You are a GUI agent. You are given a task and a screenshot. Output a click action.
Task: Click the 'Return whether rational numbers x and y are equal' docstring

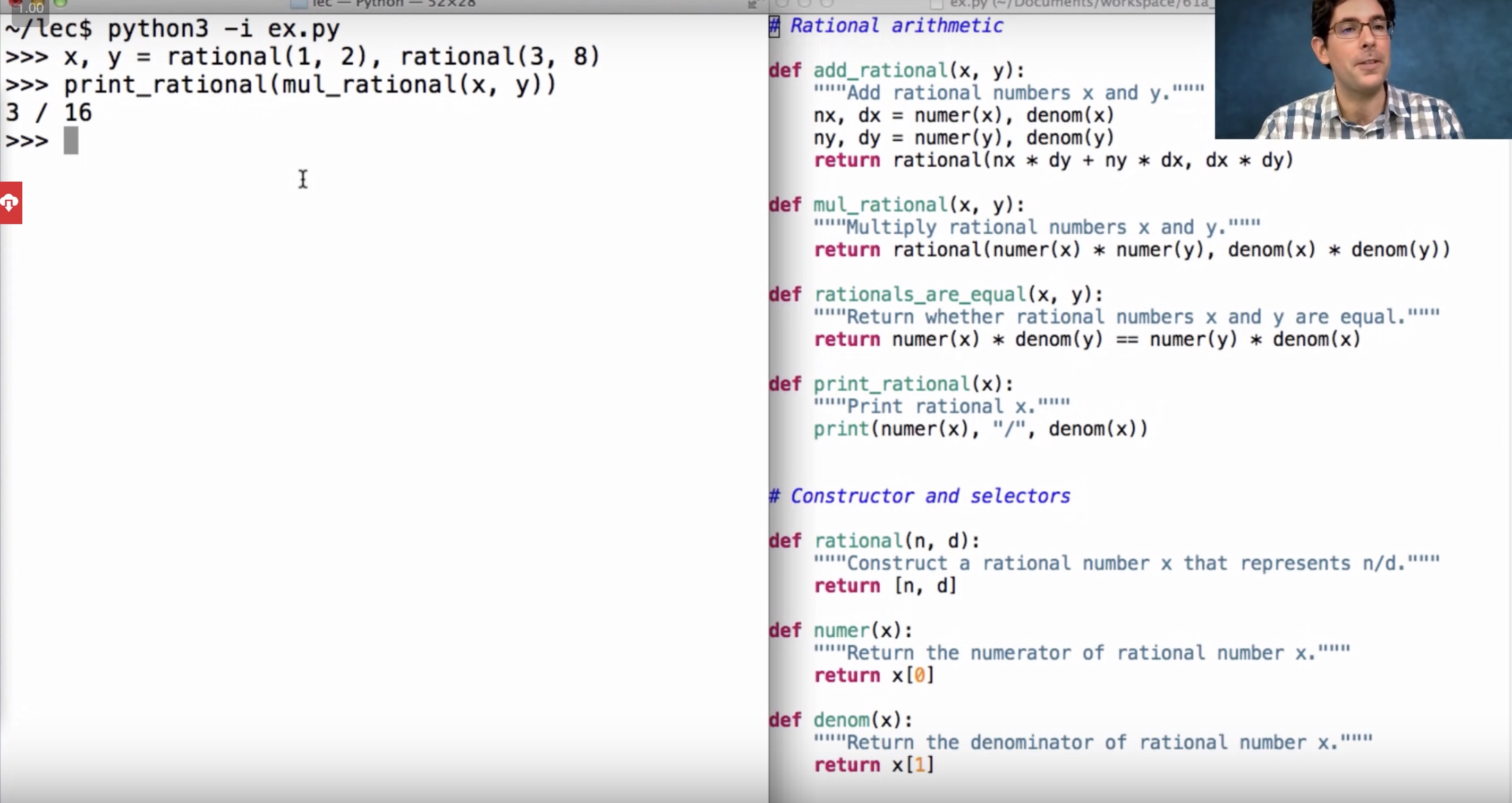(1126, 318)
